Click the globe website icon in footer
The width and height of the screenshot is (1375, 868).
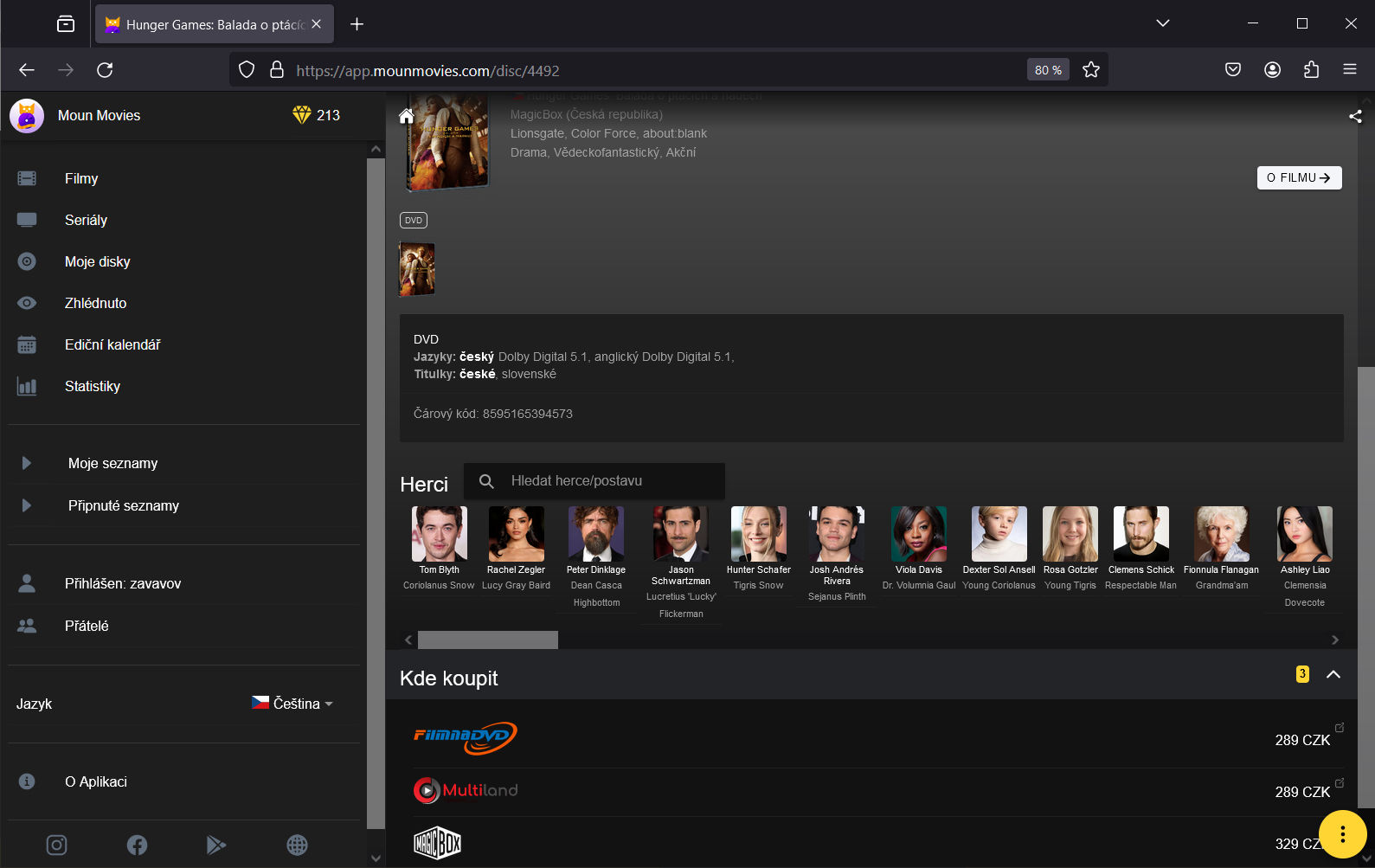tap(297, 845)
